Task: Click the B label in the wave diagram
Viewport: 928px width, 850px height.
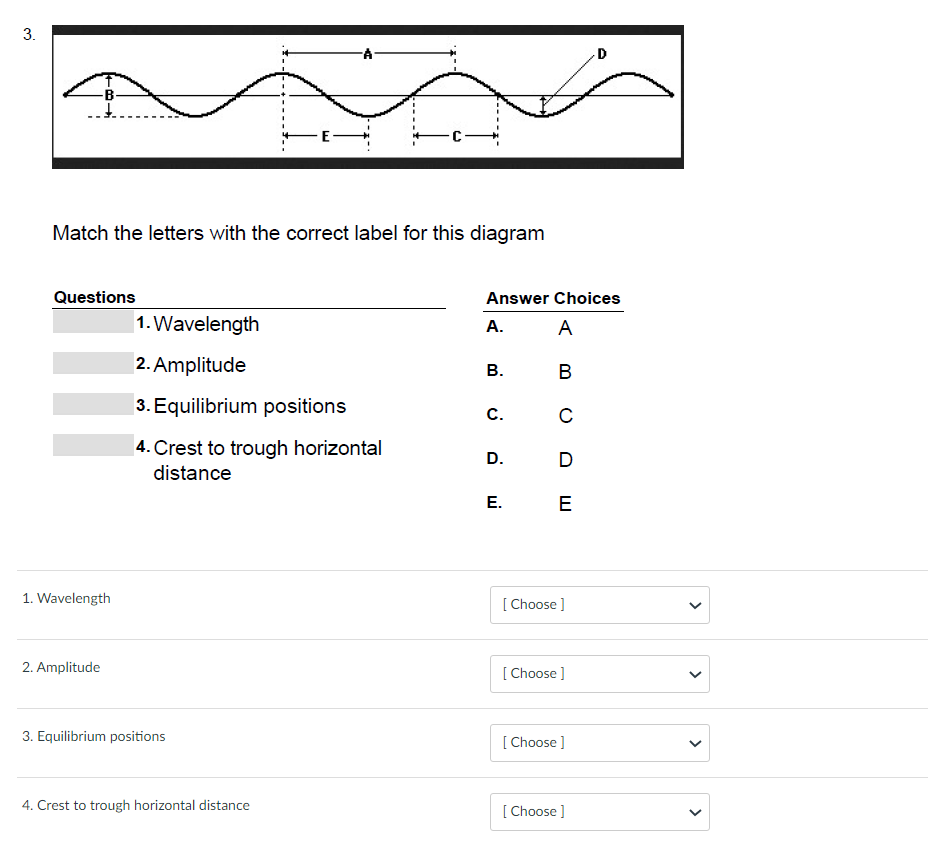Action: (110, 94)
